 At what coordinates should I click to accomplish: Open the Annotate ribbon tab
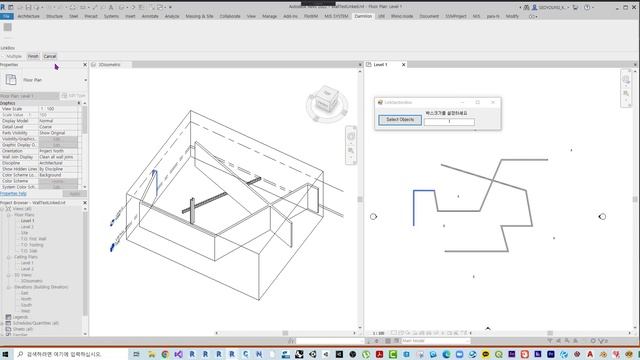[150, 16]
